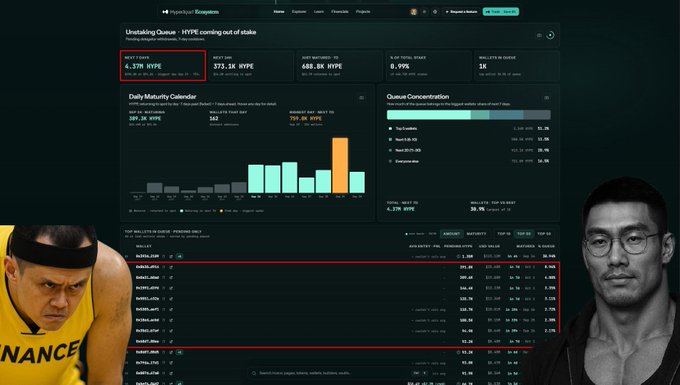
Task: Select the Next 7 Days 4.37M HYPE card
Action: (x=163, y=66)
